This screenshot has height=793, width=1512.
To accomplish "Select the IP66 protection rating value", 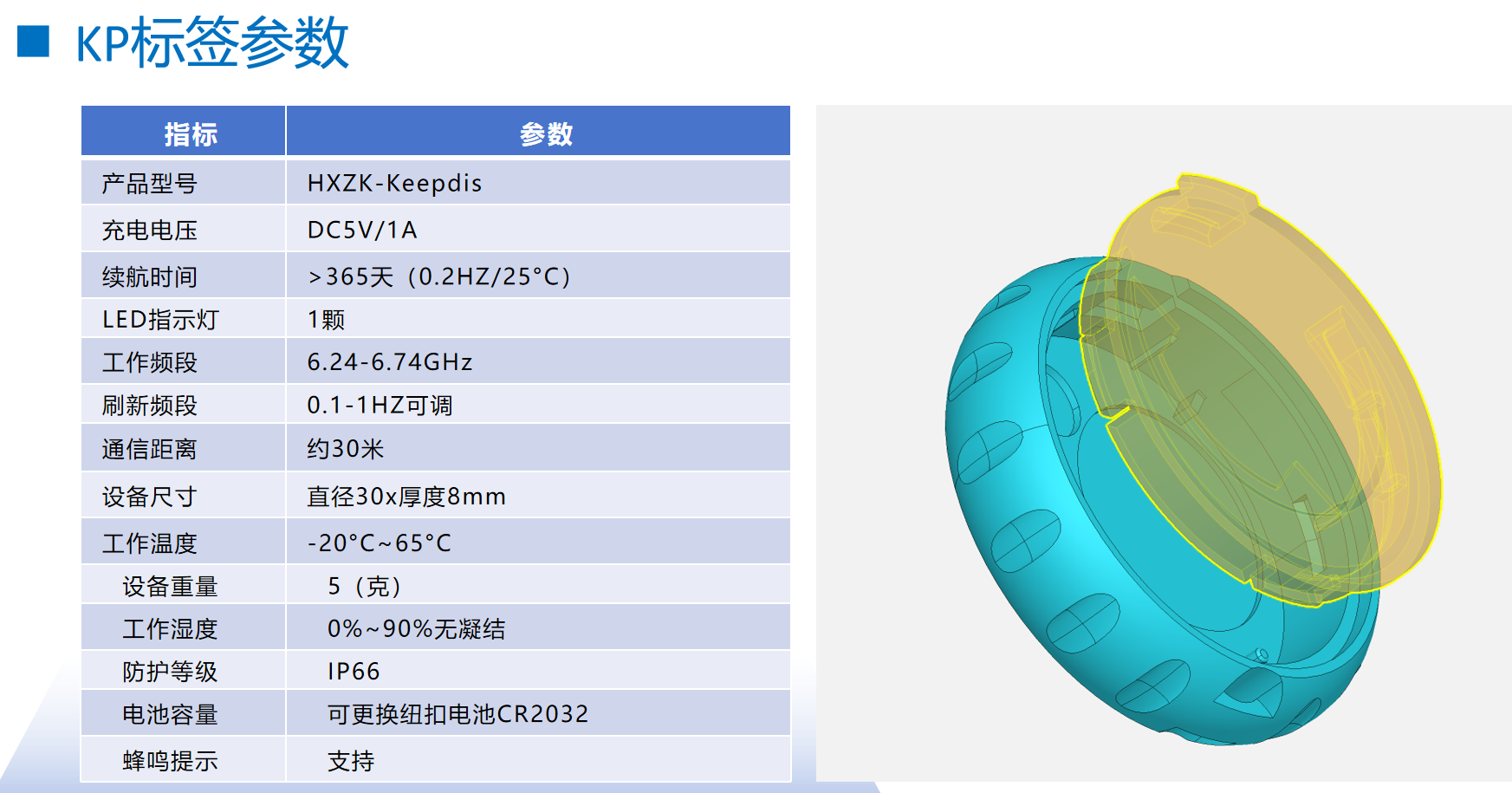I will tap(354, 672).
